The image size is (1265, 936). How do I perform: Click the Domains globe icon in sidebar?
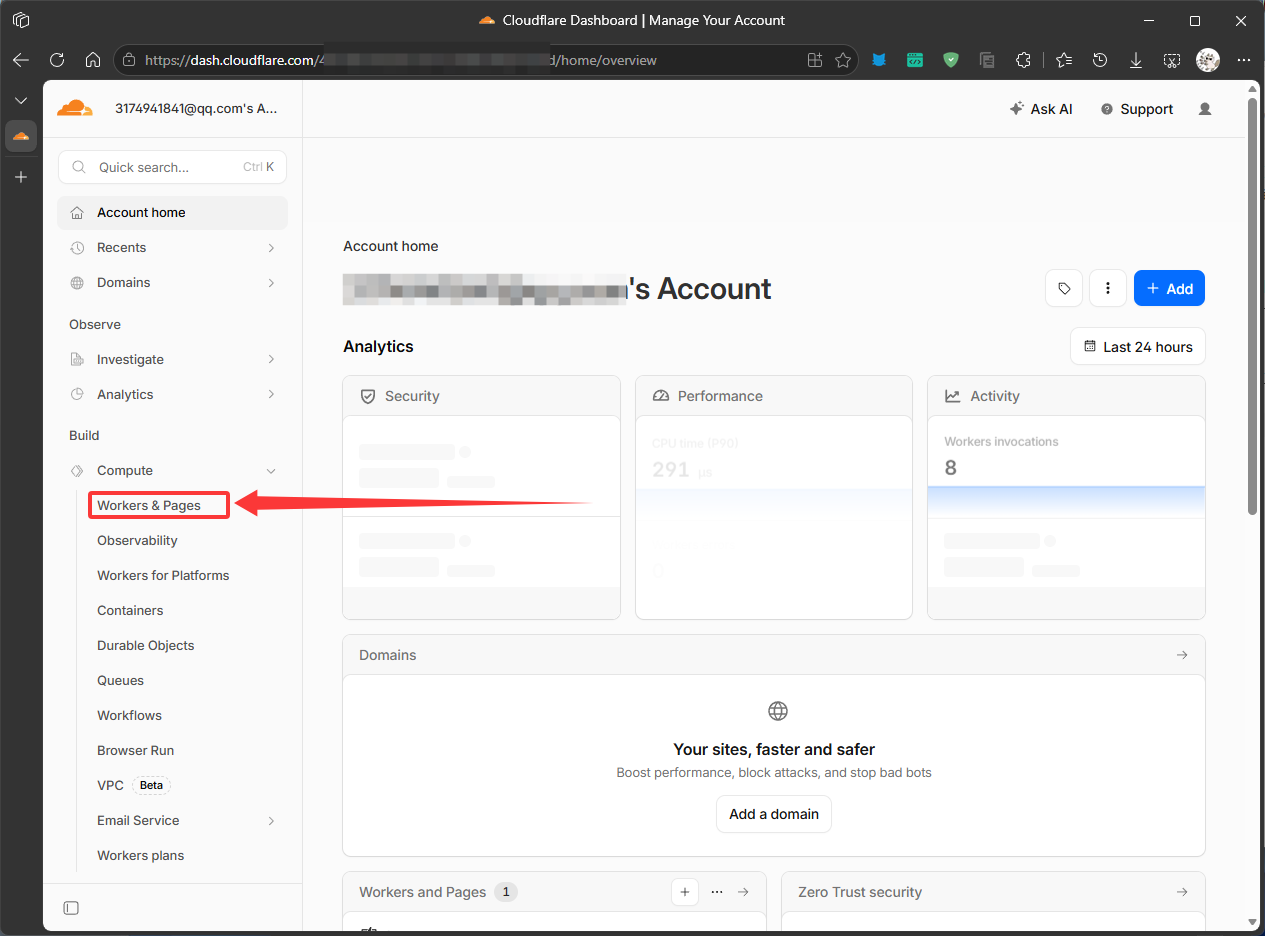pos(77,283)
